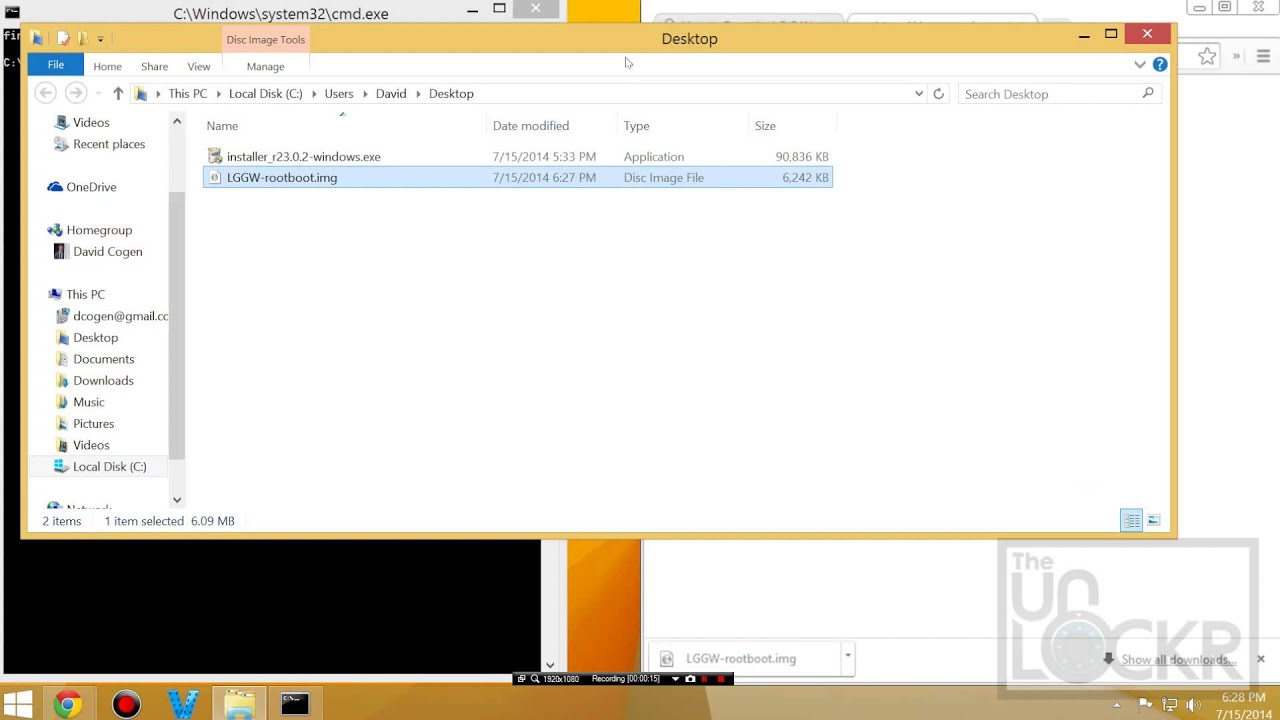The image size is (1280, 720).
Task: Open the dcogen@gmail.cc entry in navigation pane
Action: [x=120, y=316]
